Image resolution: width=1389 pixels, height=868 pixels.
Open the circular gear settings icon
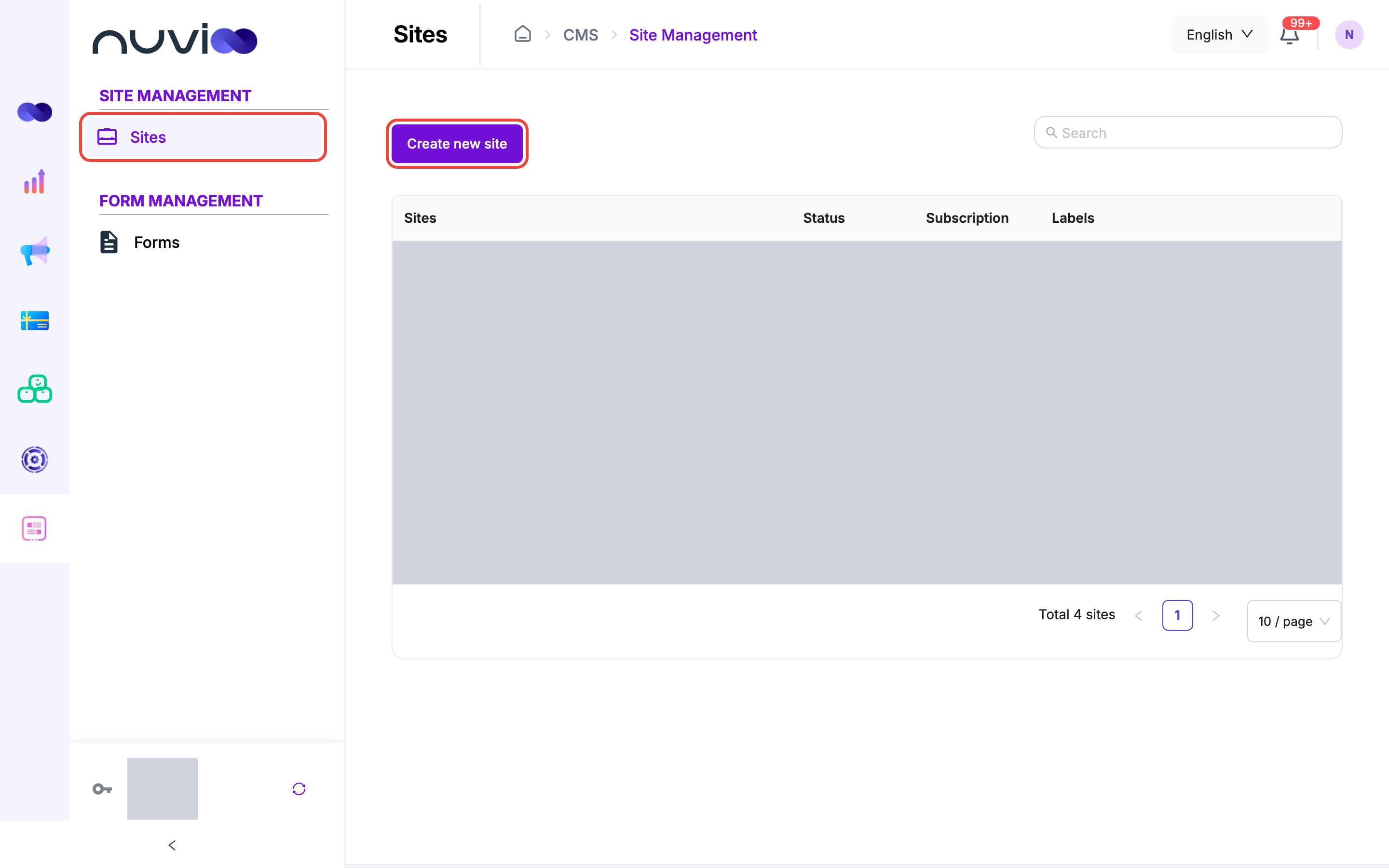click(34, 459)
